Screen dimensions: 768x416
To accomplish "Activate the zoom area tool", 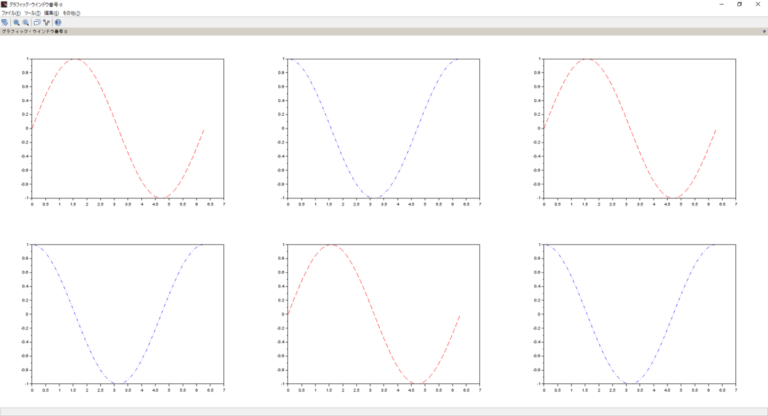I will (16, 23).
